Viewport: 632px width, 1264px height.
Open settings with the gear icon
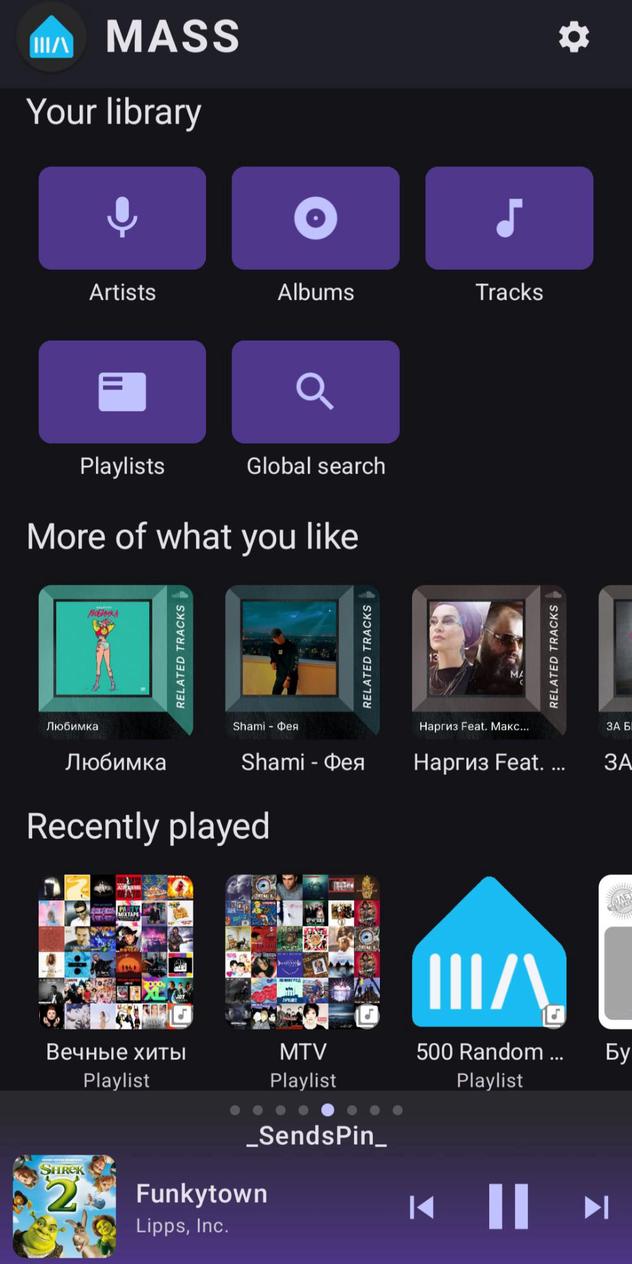(x=573, y=37)
